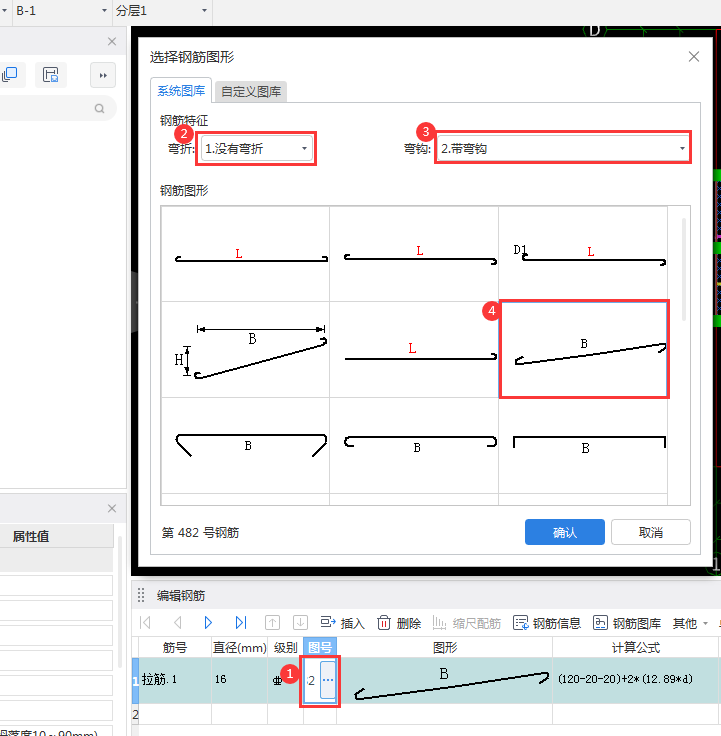Open the 弯折 dropdown

click(x=257, y=148)
